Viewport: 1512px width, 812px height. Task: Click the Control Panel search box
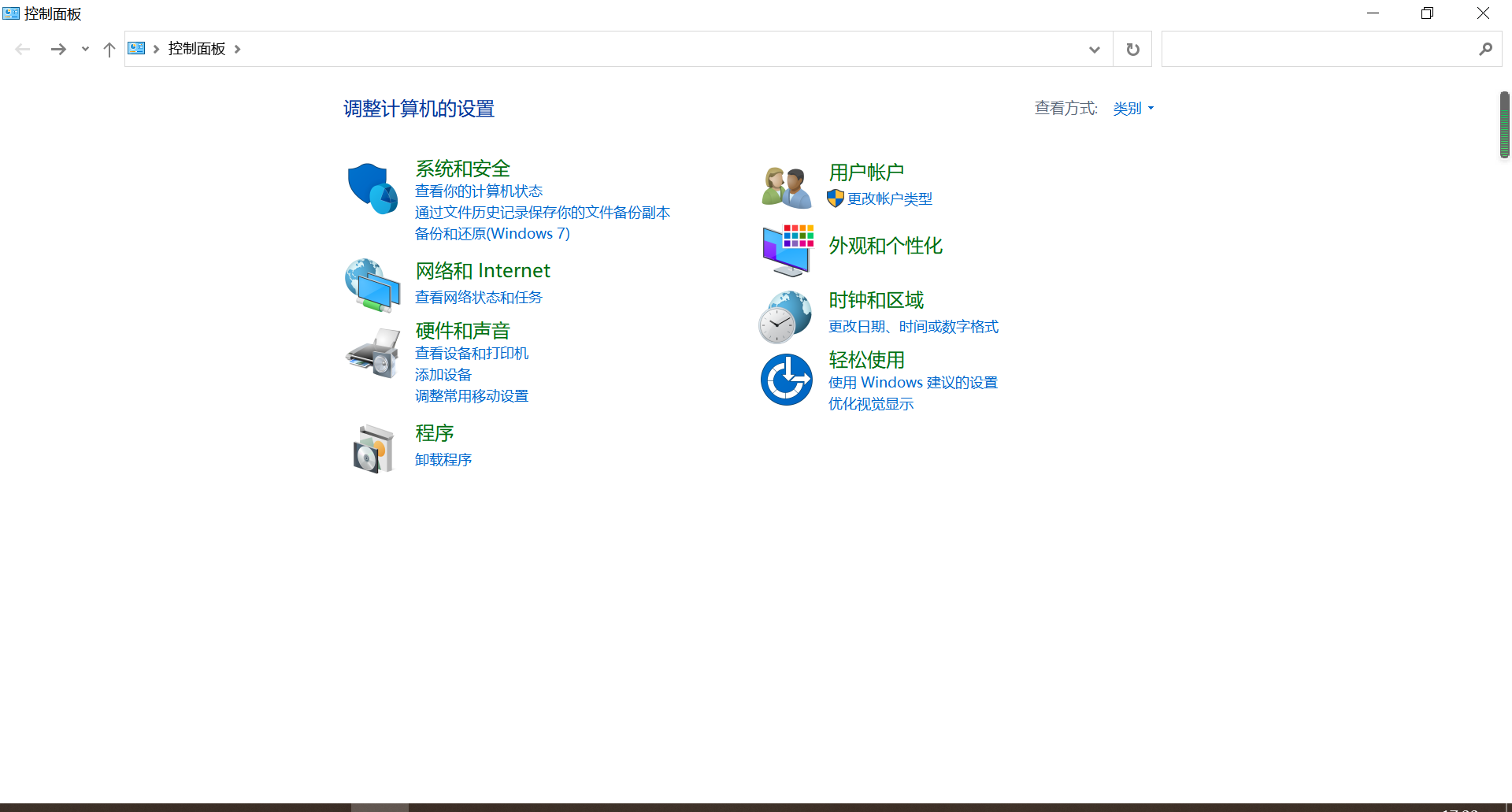click(x=1319, y=50)
